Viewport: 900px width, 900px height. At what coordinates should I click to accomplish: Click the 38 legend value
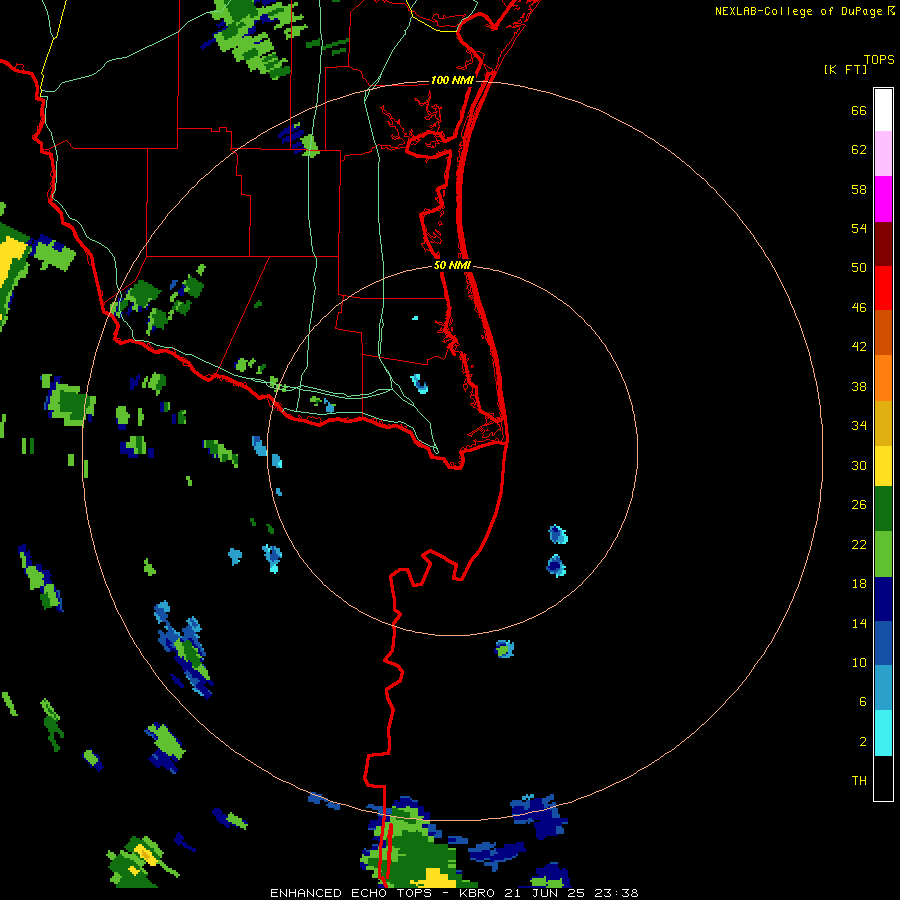point(859,386)
